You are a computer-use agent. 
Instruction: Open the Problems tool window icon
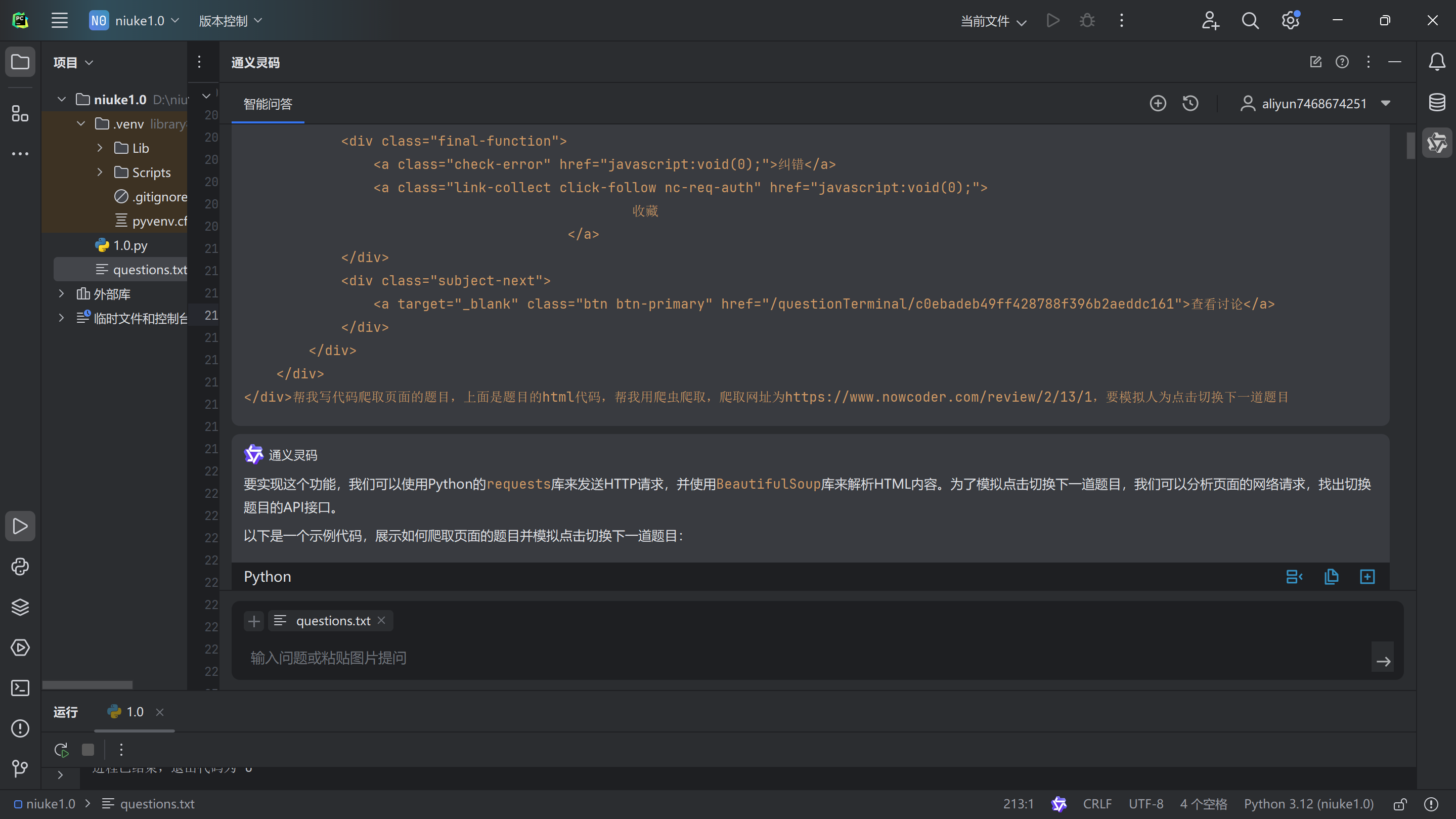pos(20,728)
